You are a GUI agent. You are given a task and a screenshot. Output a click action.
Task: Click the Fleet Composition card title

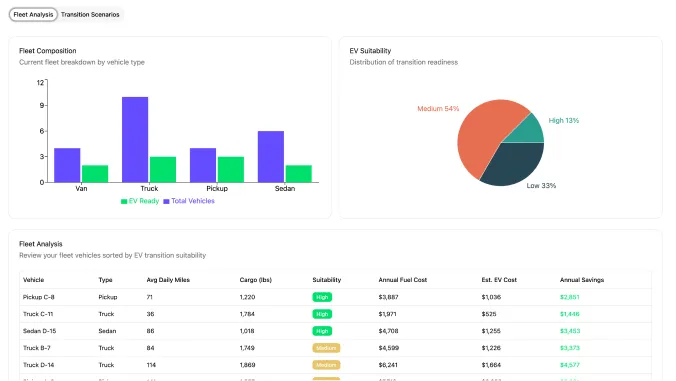pyautogui.click(x=47, y=51)
